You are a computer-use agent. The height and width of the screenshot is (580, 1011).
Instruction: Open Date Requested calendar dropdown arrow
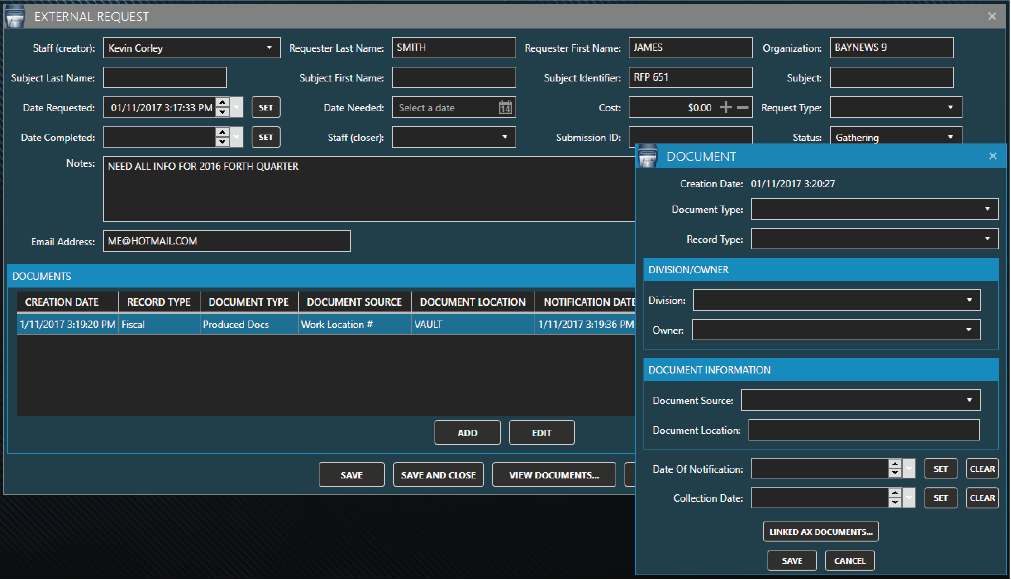(x=237, y=107)
